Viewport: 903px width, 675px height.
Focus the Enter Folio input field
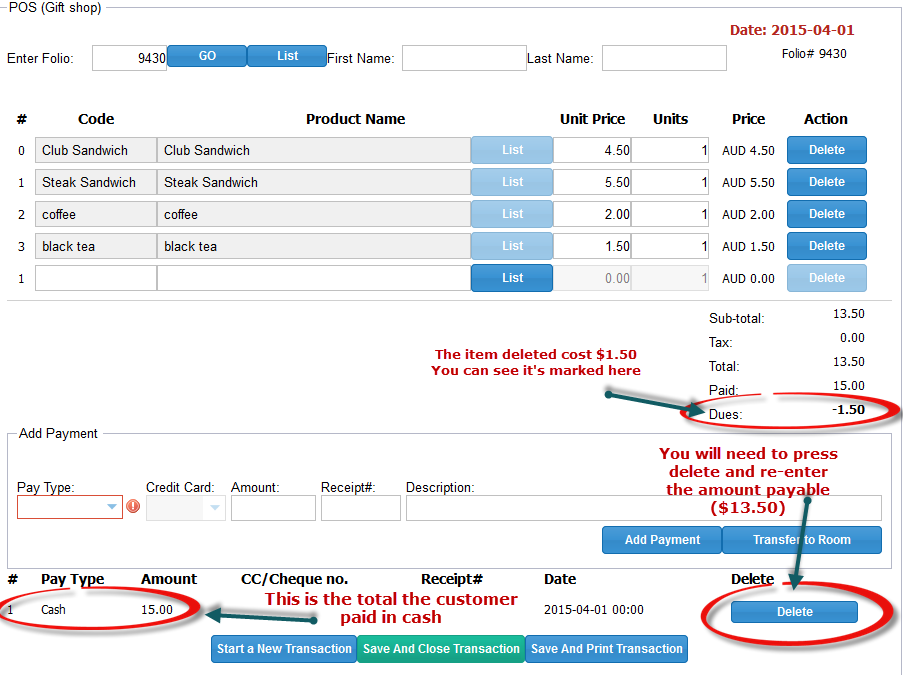(129, 58)
